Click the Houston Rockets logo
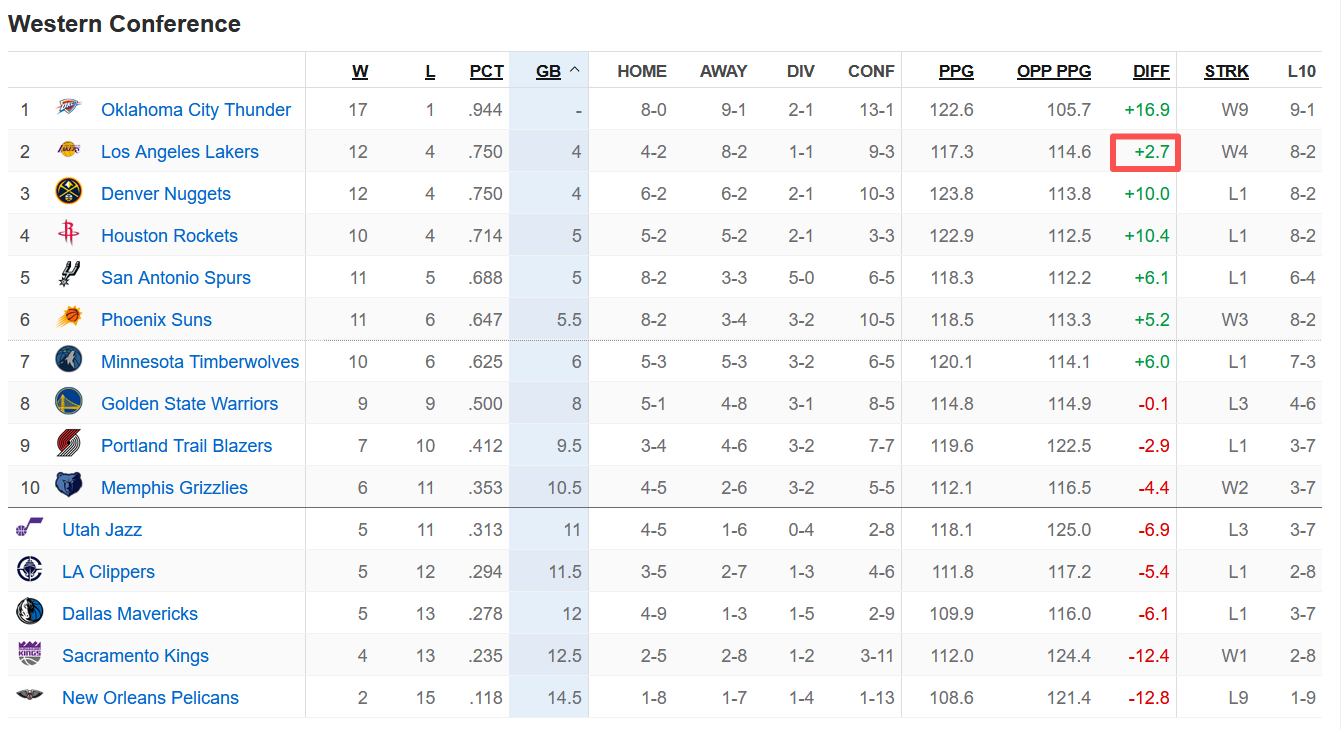The width and height of the screenshot is (1341, 729). [69, 235]
